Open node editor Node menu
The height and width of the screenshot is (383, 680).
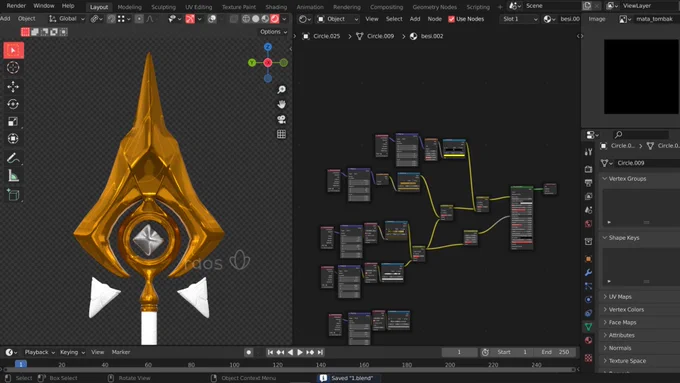pyautogui.click(x=435, y=19)
